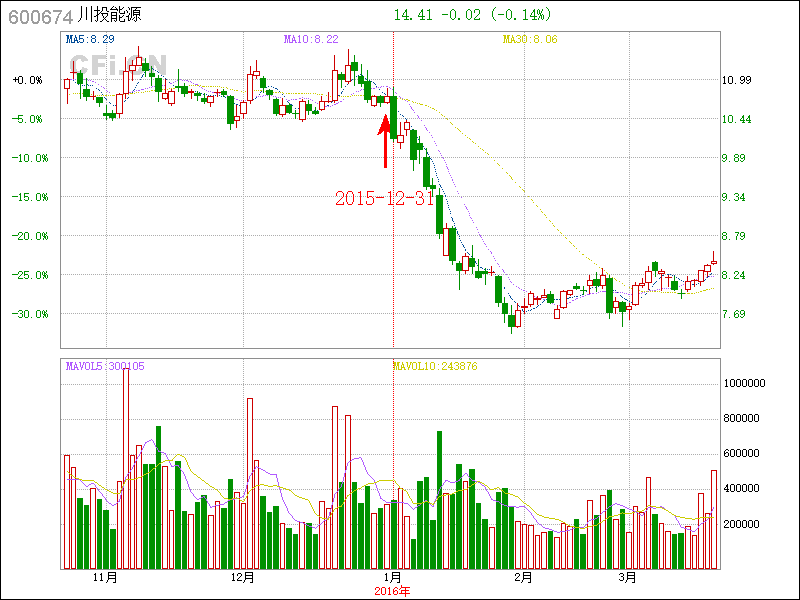Click the 3月 label on the time axis

coord(627,578)
